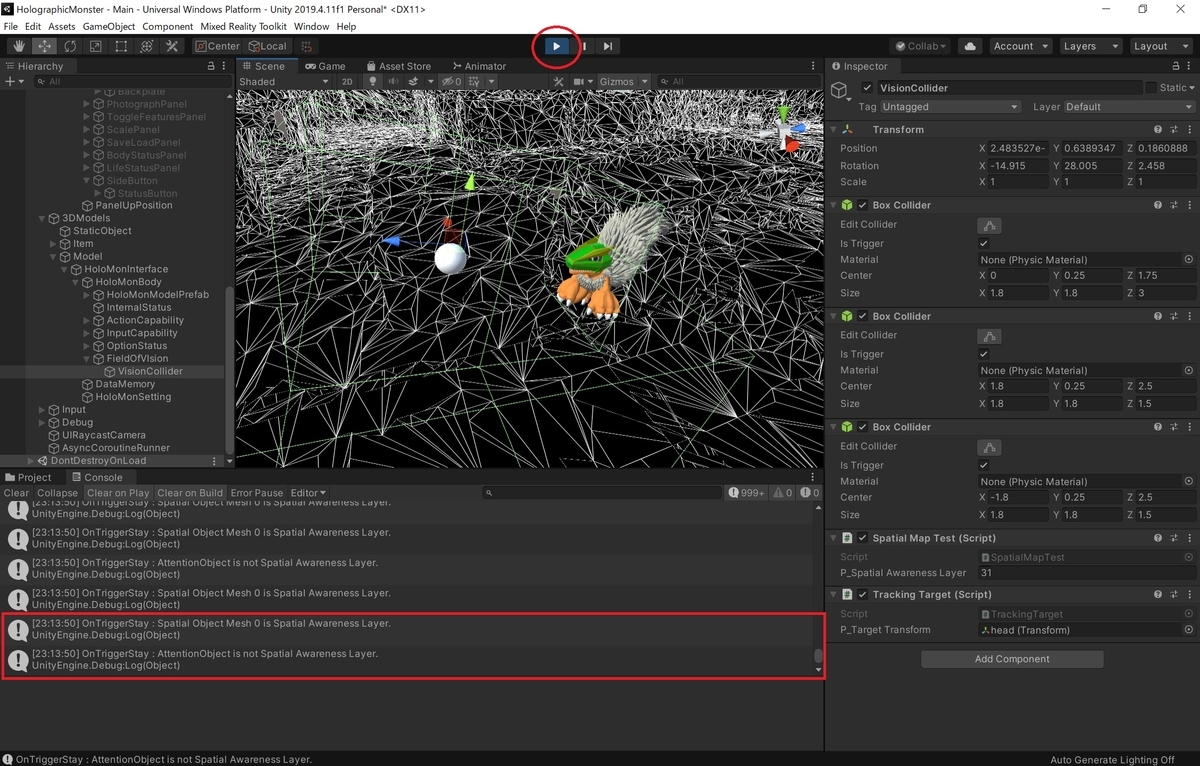Open the Component menu
1200x766 pixels.
[168, 26]
